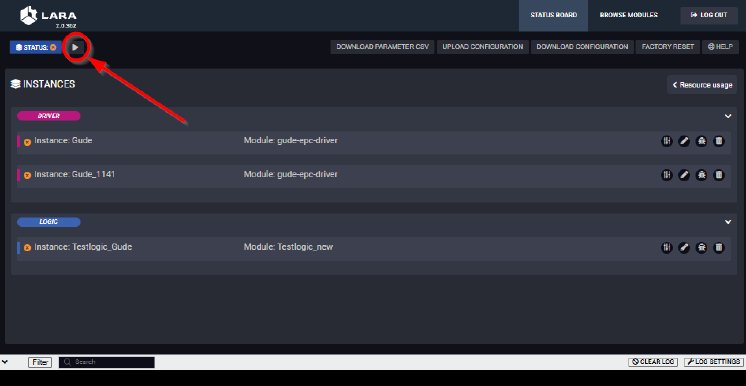Click the STATUS indicator badge
The height and width of the screenshot is (386, 746).
point(36,47)
